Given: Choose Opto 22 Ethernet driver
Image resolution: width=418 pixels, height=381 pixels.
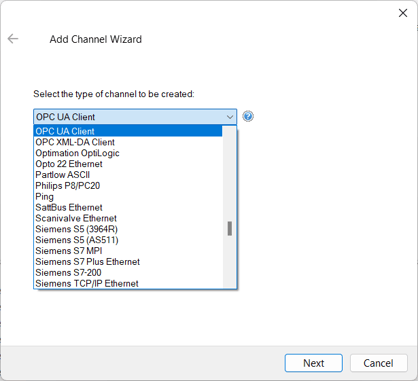Looking at the screenshot, I should click(x=128, y=164).
